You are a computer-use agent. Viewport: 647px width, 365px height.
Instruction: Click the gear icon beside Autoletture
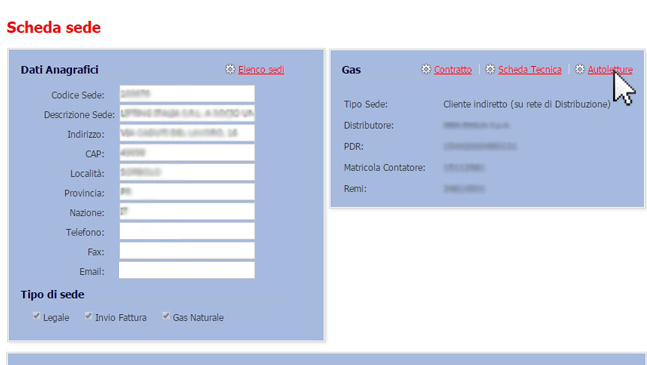pos(580,69)
